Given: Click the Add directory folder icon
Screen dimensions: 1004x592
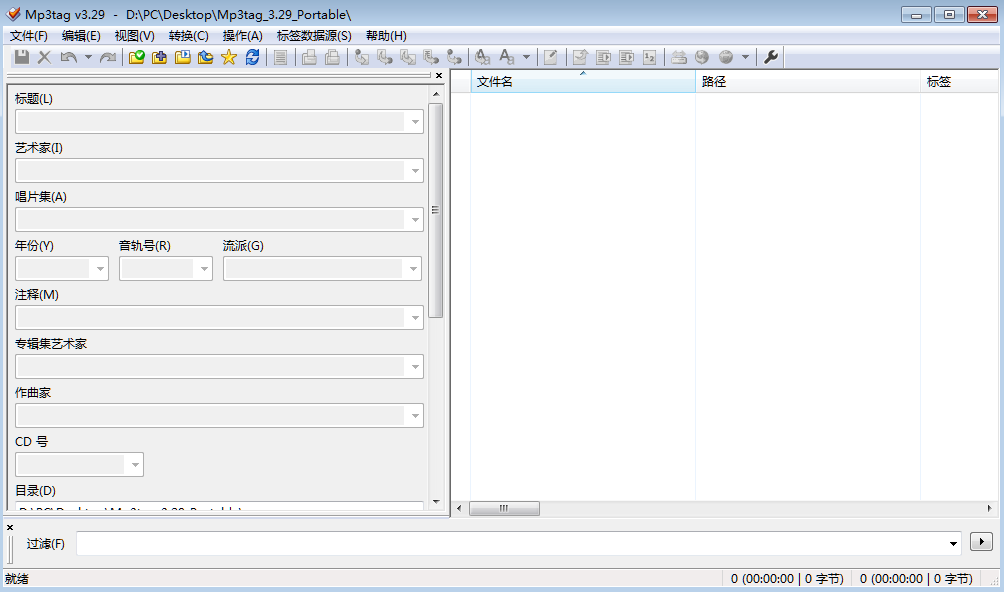Looking at the screenshot, I should 160,58.
